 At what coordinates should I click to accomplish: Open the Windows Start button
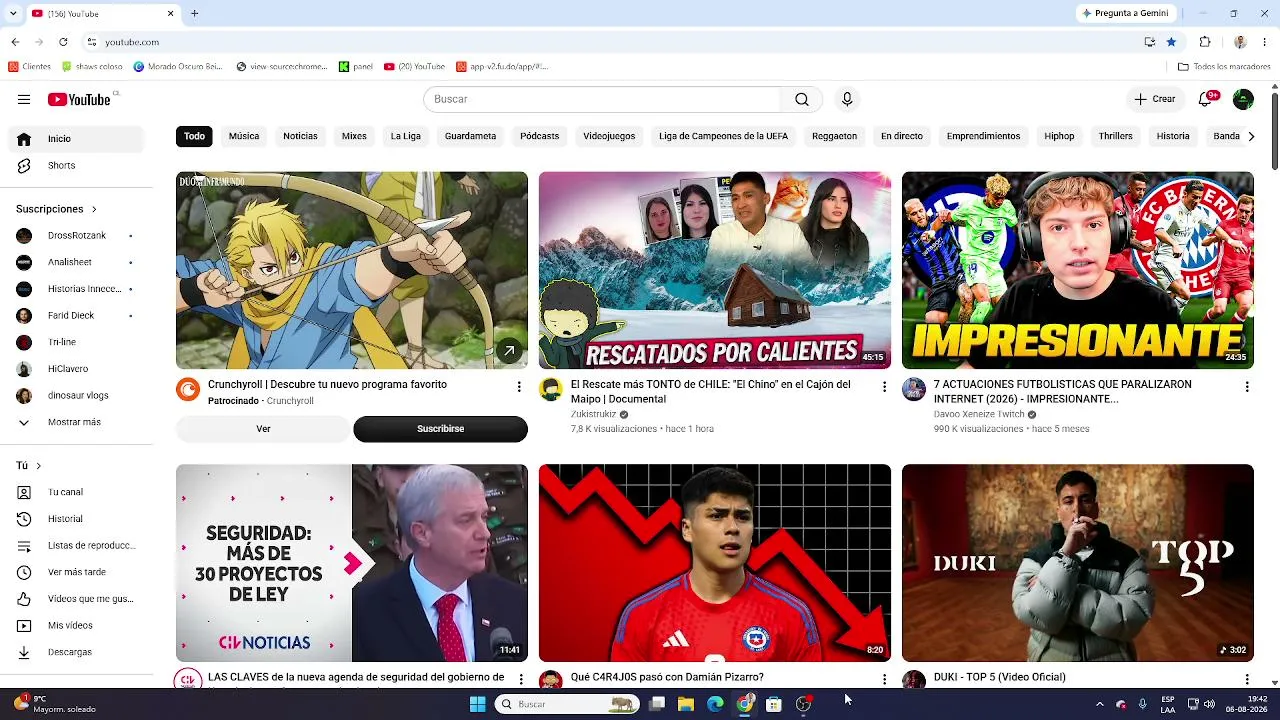[x=477, y=704]
